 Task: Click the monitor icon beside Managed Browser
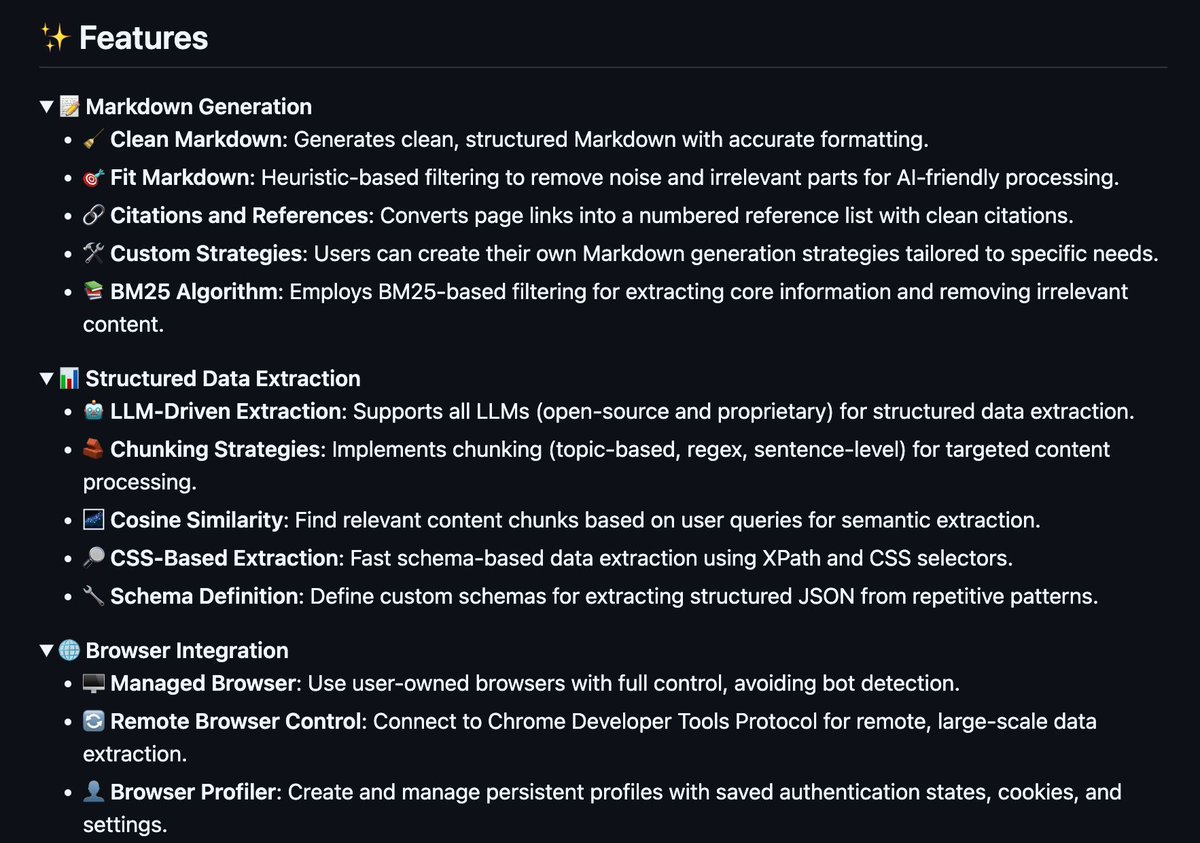point(94,683)
